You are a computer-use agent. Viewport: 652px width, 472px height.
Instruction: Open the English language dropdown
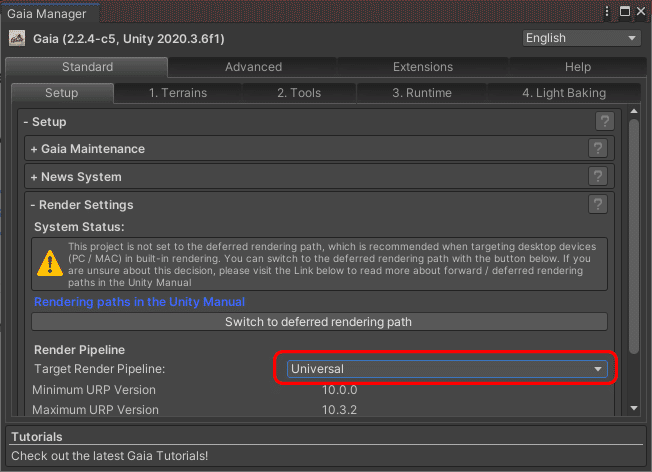click(581, 38)
